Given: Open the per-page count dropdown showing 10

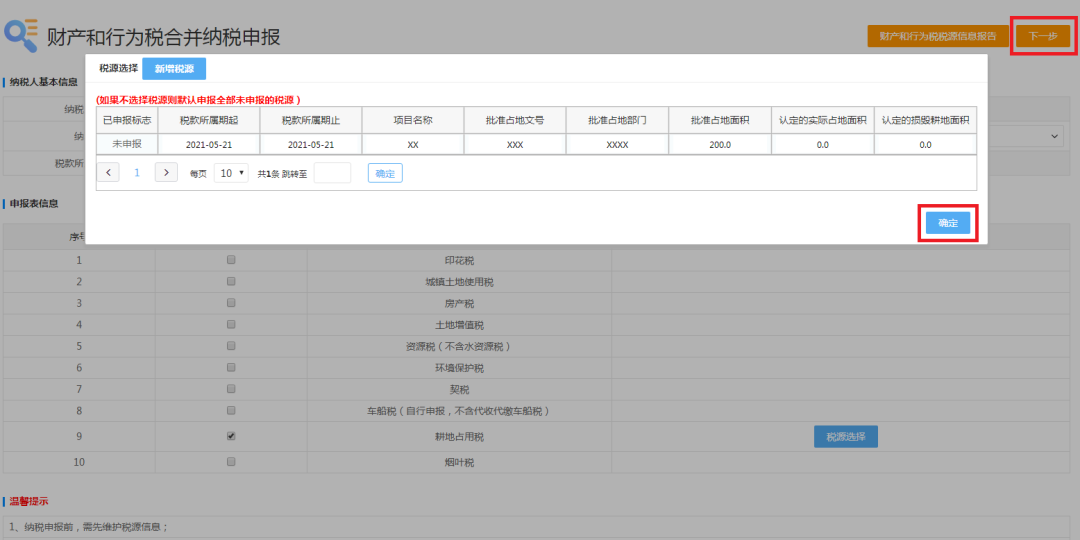Looking at the screenshot, I should coord(231,173).
